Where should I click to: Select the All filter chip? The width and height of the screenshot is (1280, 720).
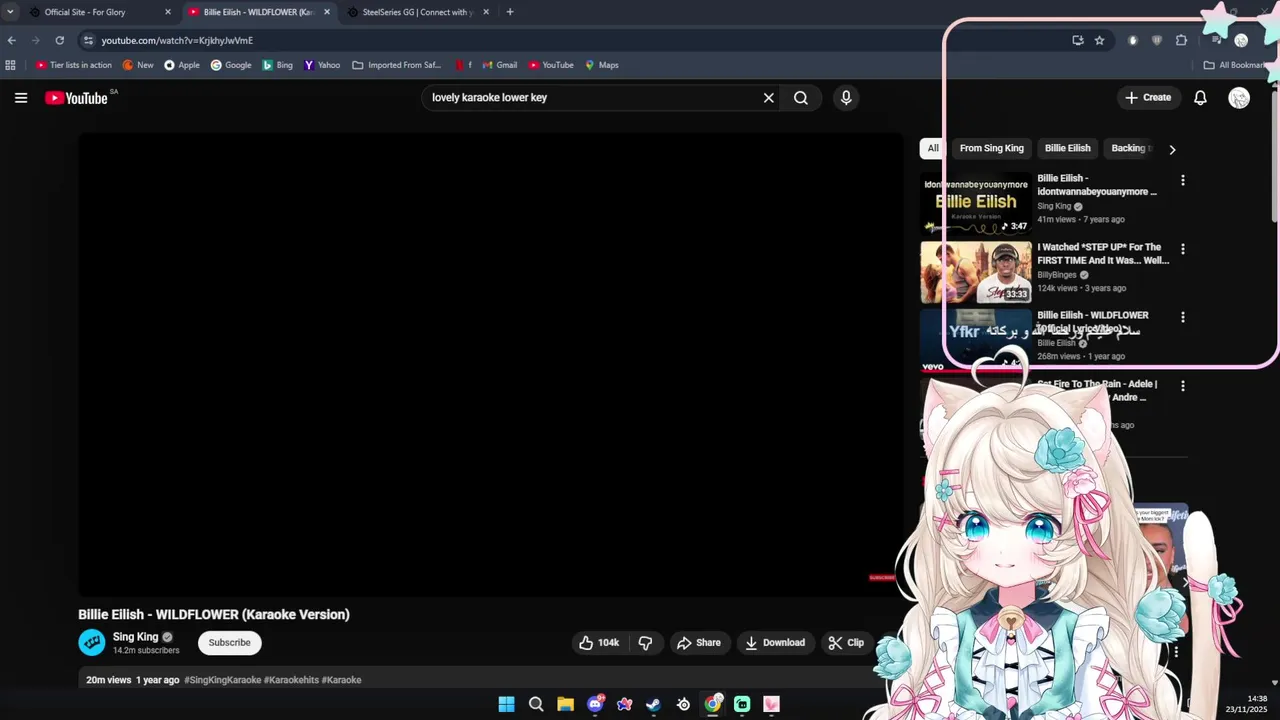click(x=933, y=148)
